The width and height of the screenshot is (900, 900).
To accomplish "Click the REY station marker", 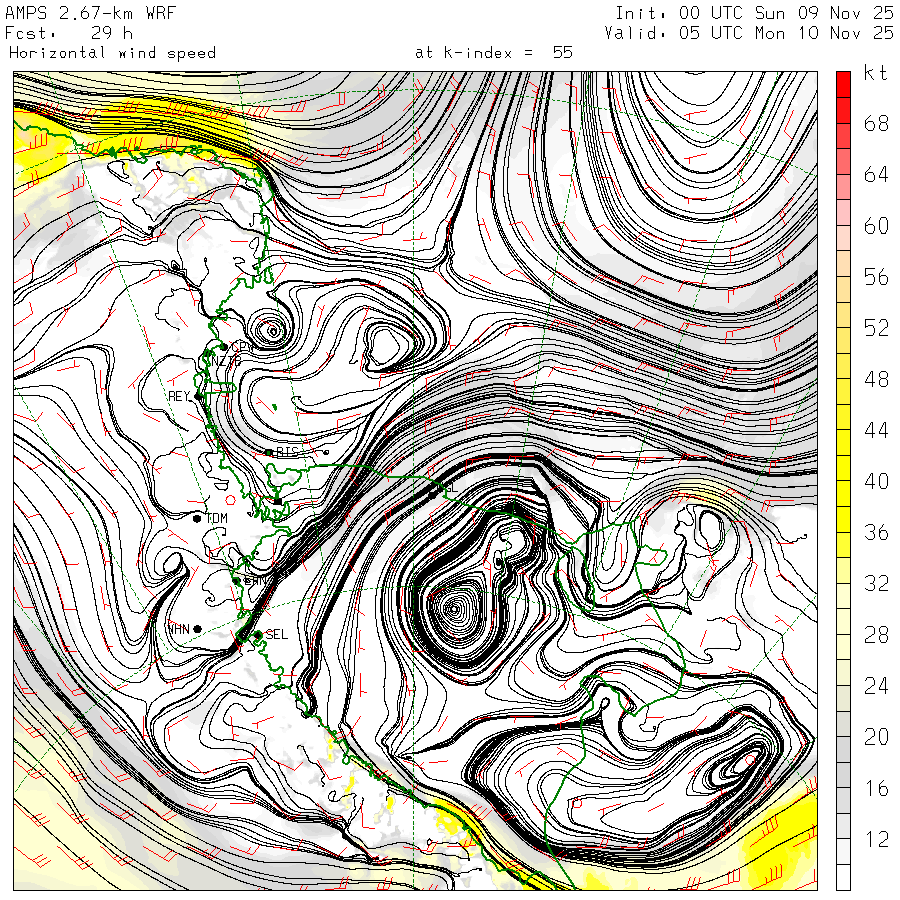I will coord(199,396).
